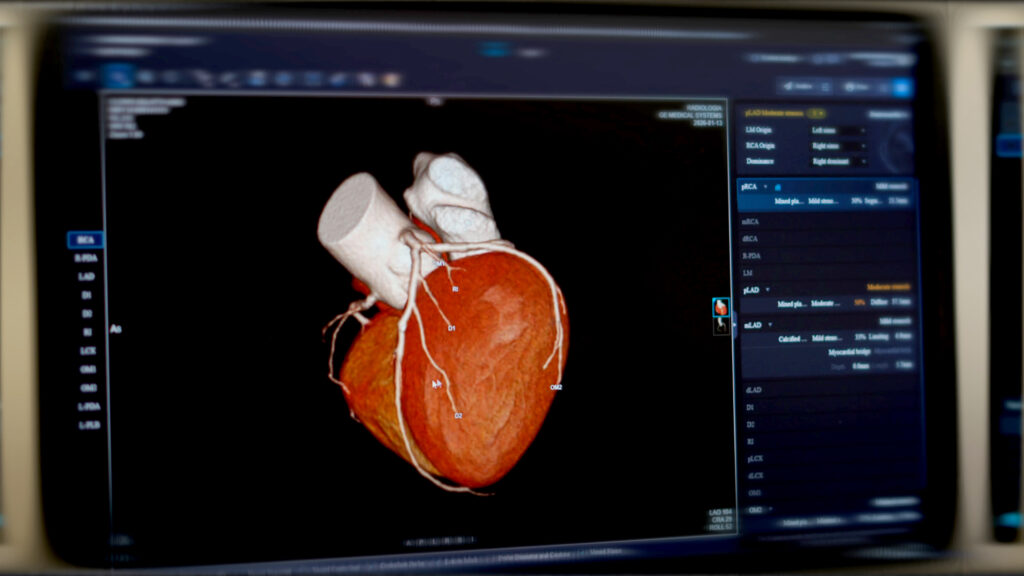Click the home icon next to pRCA
Image resolution: width=1024 pixels, height=576 pixels.
click(x=778, y=187)
